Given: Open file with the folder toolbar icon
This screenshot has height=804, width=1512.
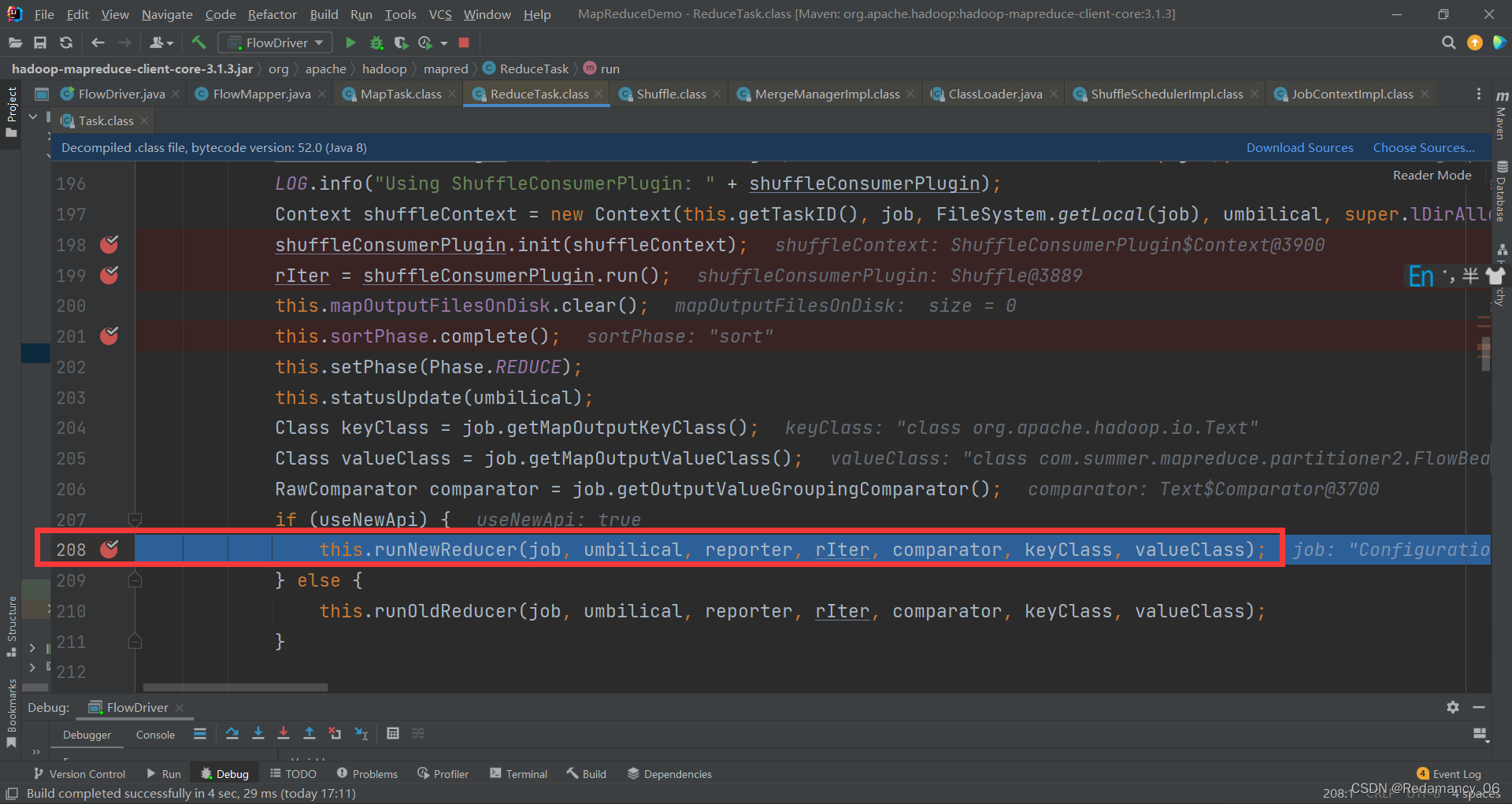Looking at the screenshot, I should click(15, 43).
